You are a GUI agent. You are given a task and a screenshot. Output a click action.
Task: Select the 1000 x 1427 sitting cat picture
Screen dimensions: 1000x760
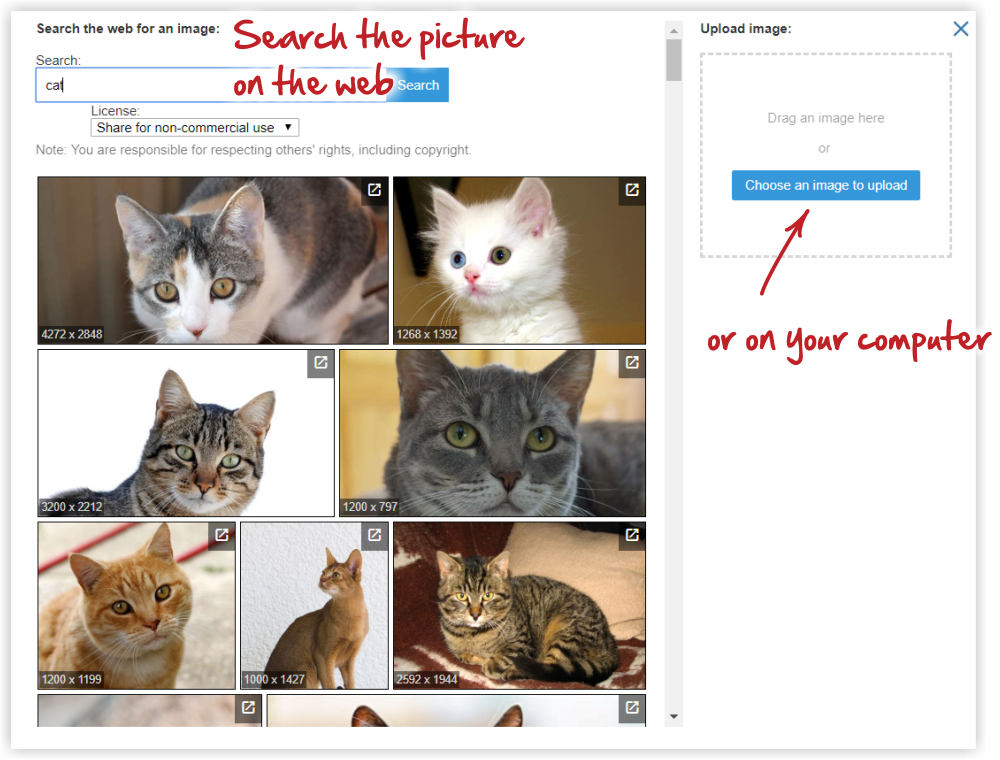click(314, 606)
